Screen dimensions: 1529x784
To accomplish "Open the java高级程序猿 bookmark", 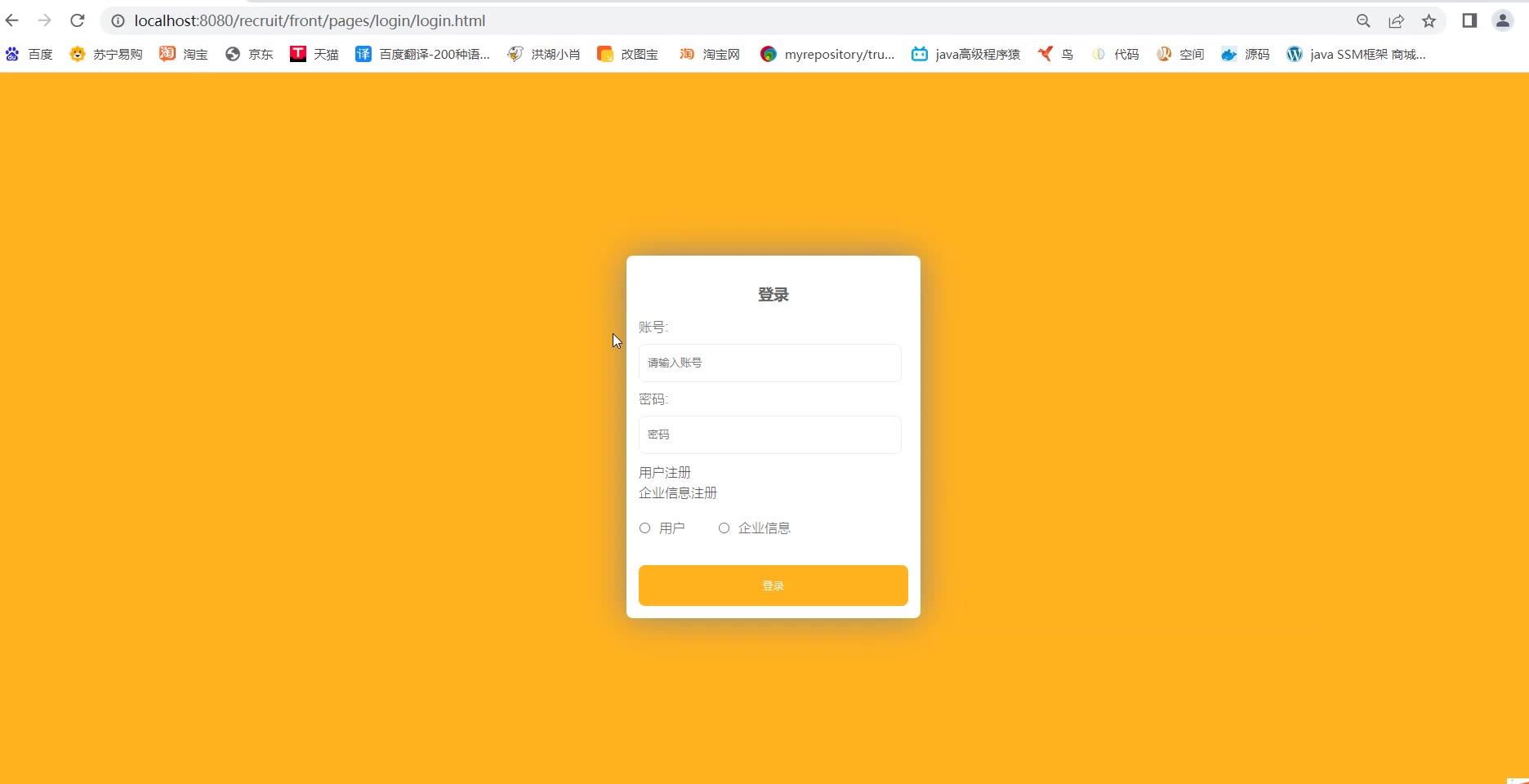I will pos(966,54).
